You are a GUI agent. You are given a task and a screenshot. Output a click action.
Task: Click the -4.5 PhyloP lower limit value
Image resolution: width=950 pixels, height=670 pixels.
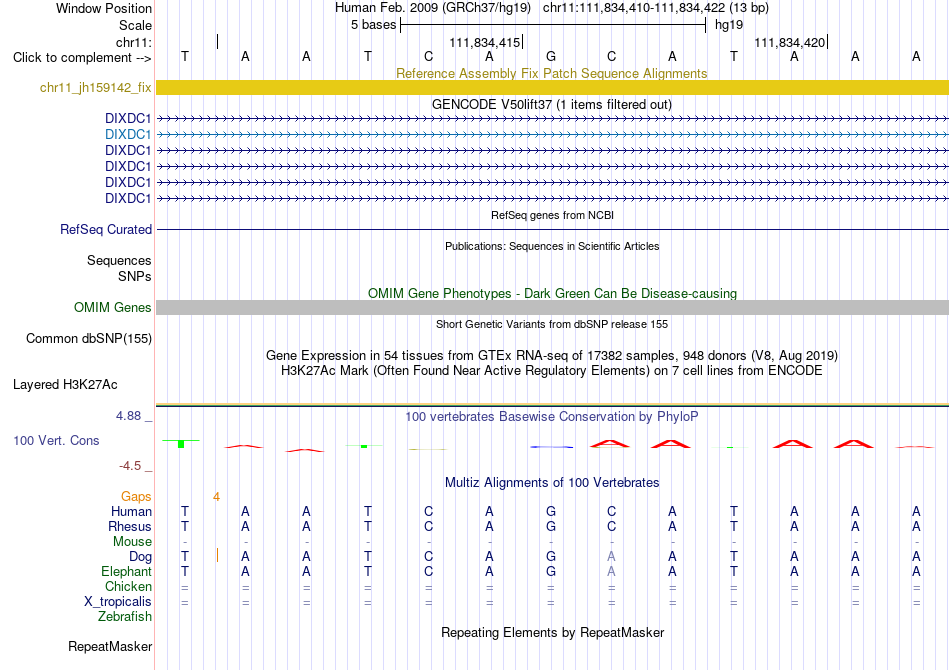(130, 466)
